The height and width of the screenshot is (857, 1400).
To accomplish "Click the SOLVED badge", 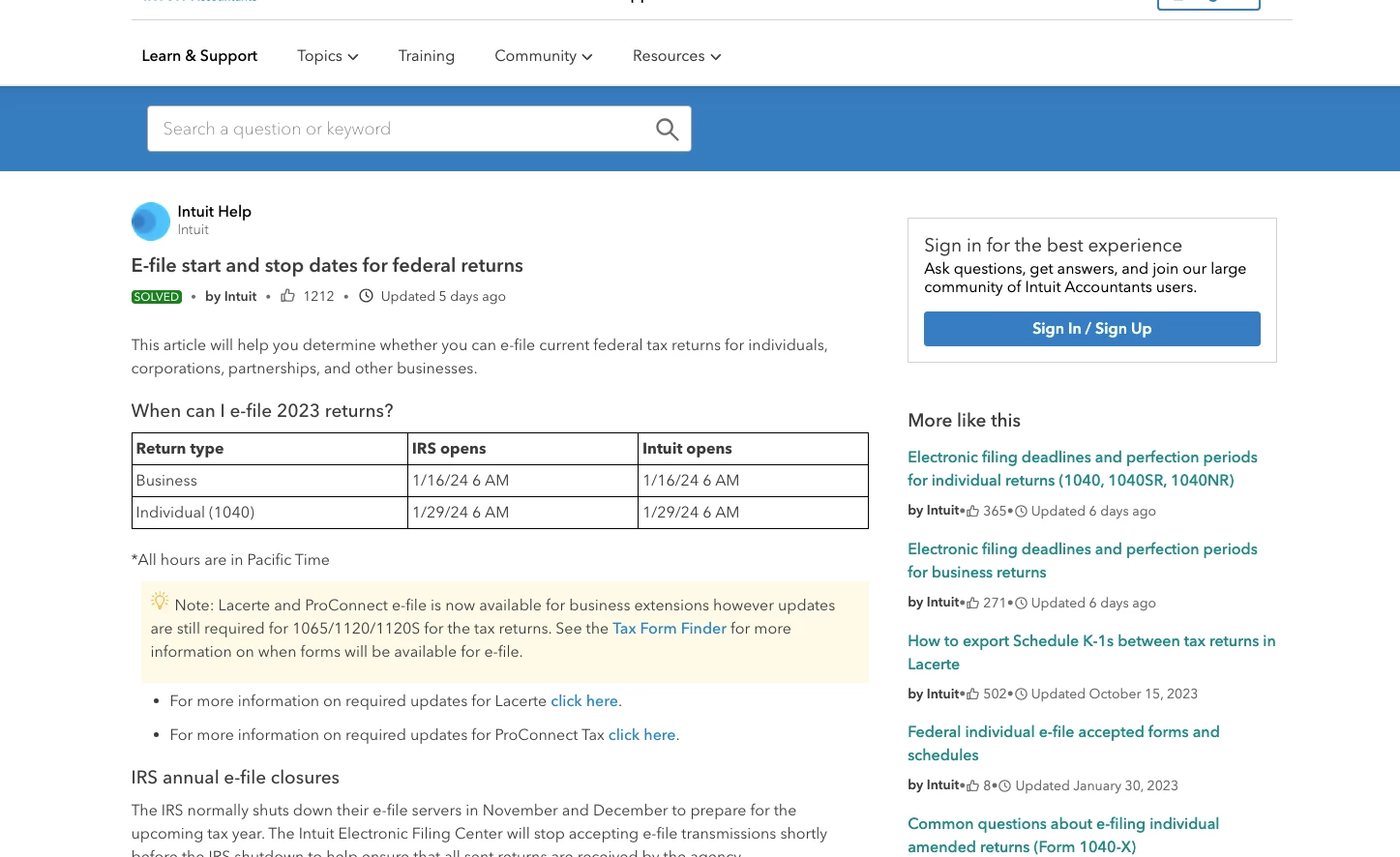I will (157, 297).
